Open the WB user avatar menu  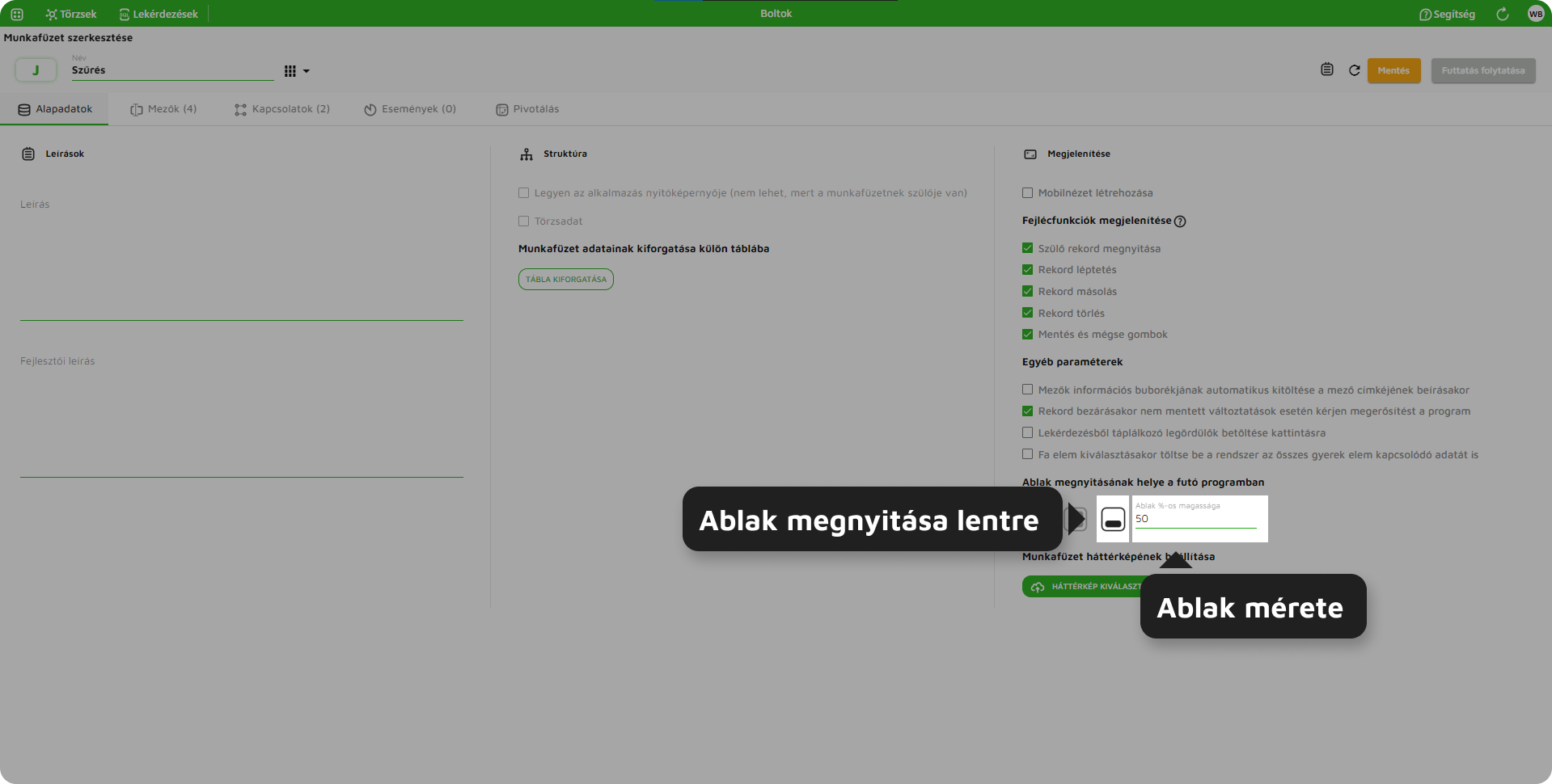coord(1536,14)
